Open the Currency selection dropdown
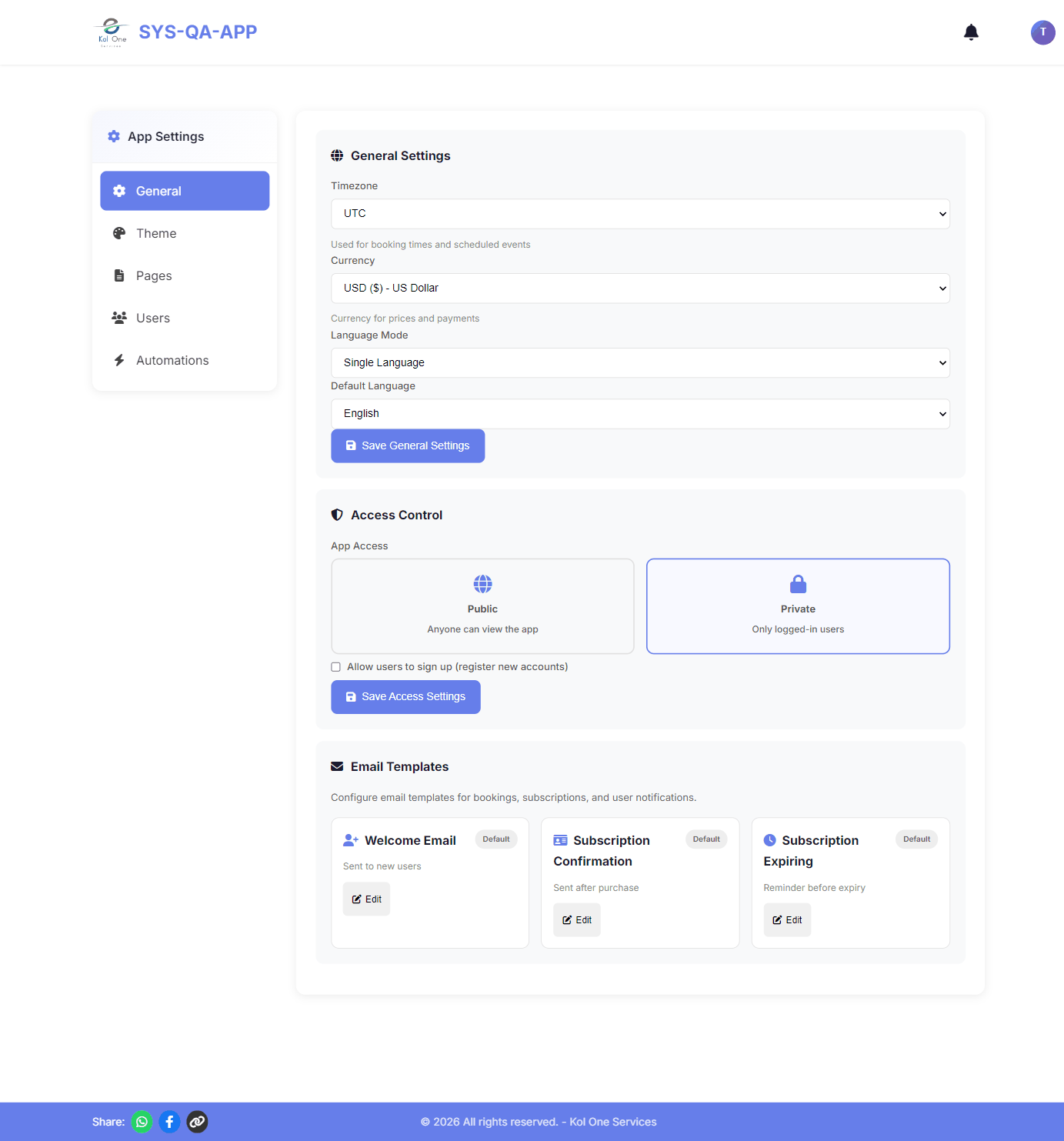 coord(640,288)
